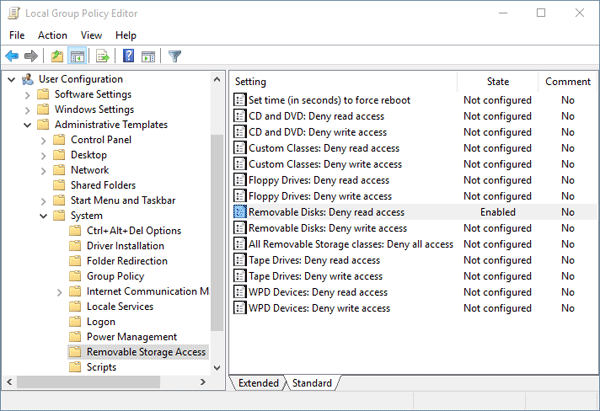Open the Action menu
600x411 pixels.
(x=52, y=35)
